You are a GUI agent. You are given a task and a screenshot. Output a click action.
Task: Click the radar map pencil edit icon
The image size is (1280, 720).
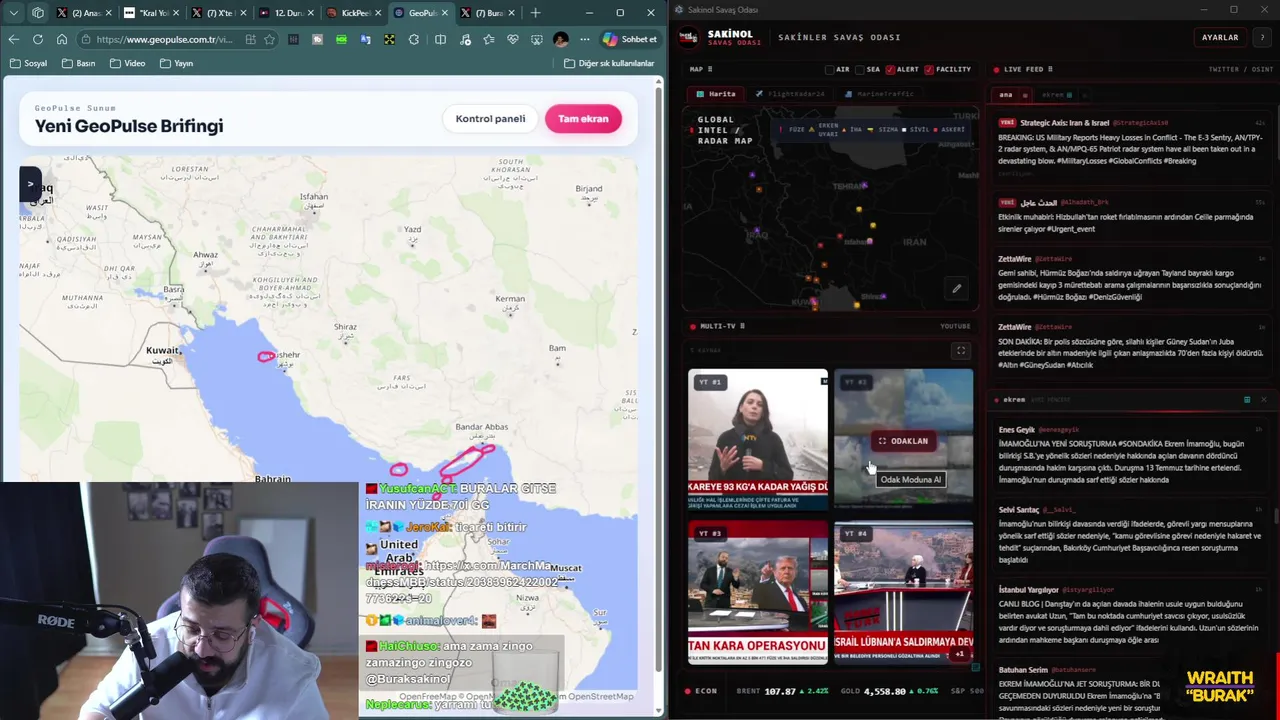[x=956, y=289]
